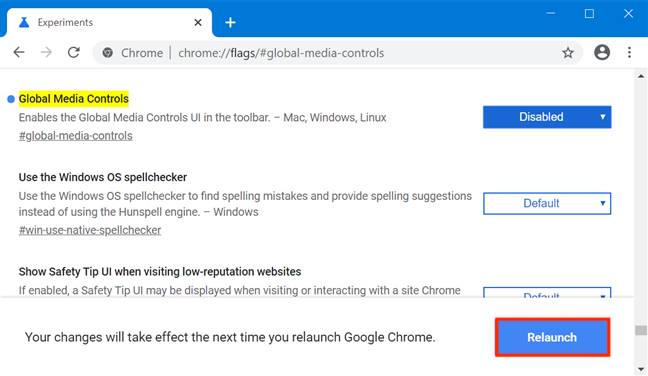This screenshot has width=648, height=376.
Task: Click the relaunch notice message text
Action: coord(230,337)
